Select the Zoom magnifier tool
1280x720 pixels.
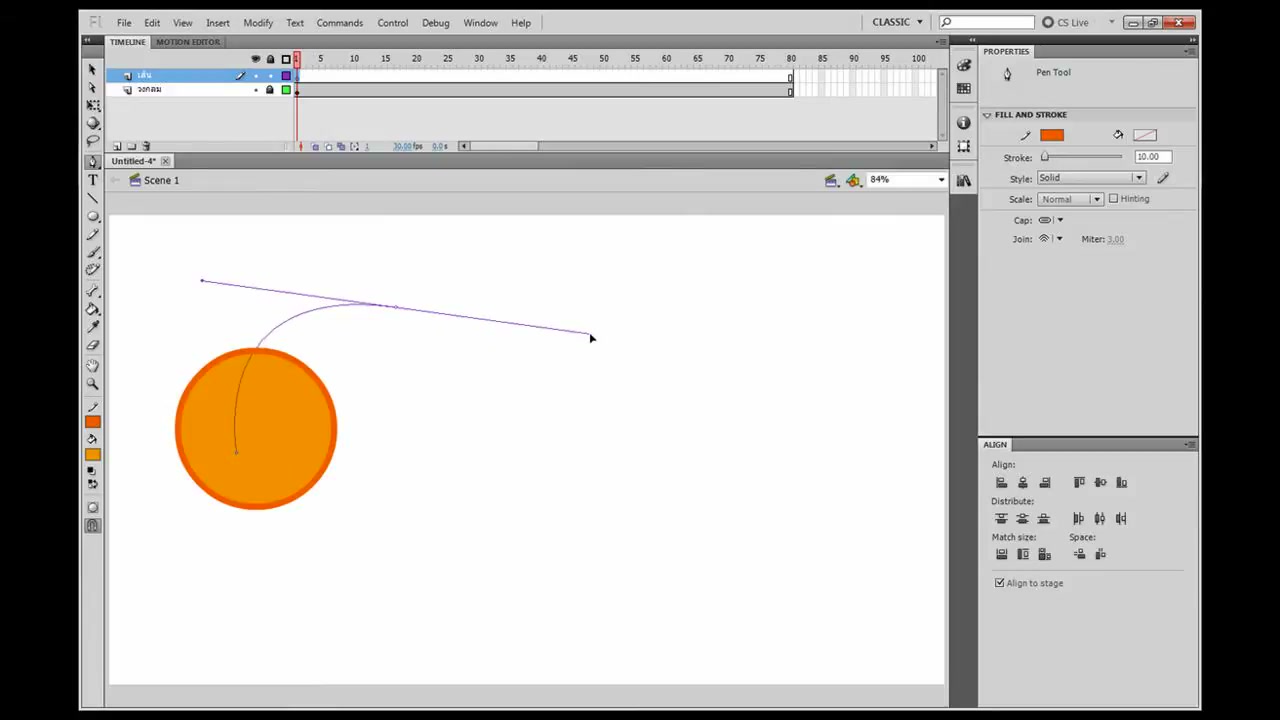[92, 384]
